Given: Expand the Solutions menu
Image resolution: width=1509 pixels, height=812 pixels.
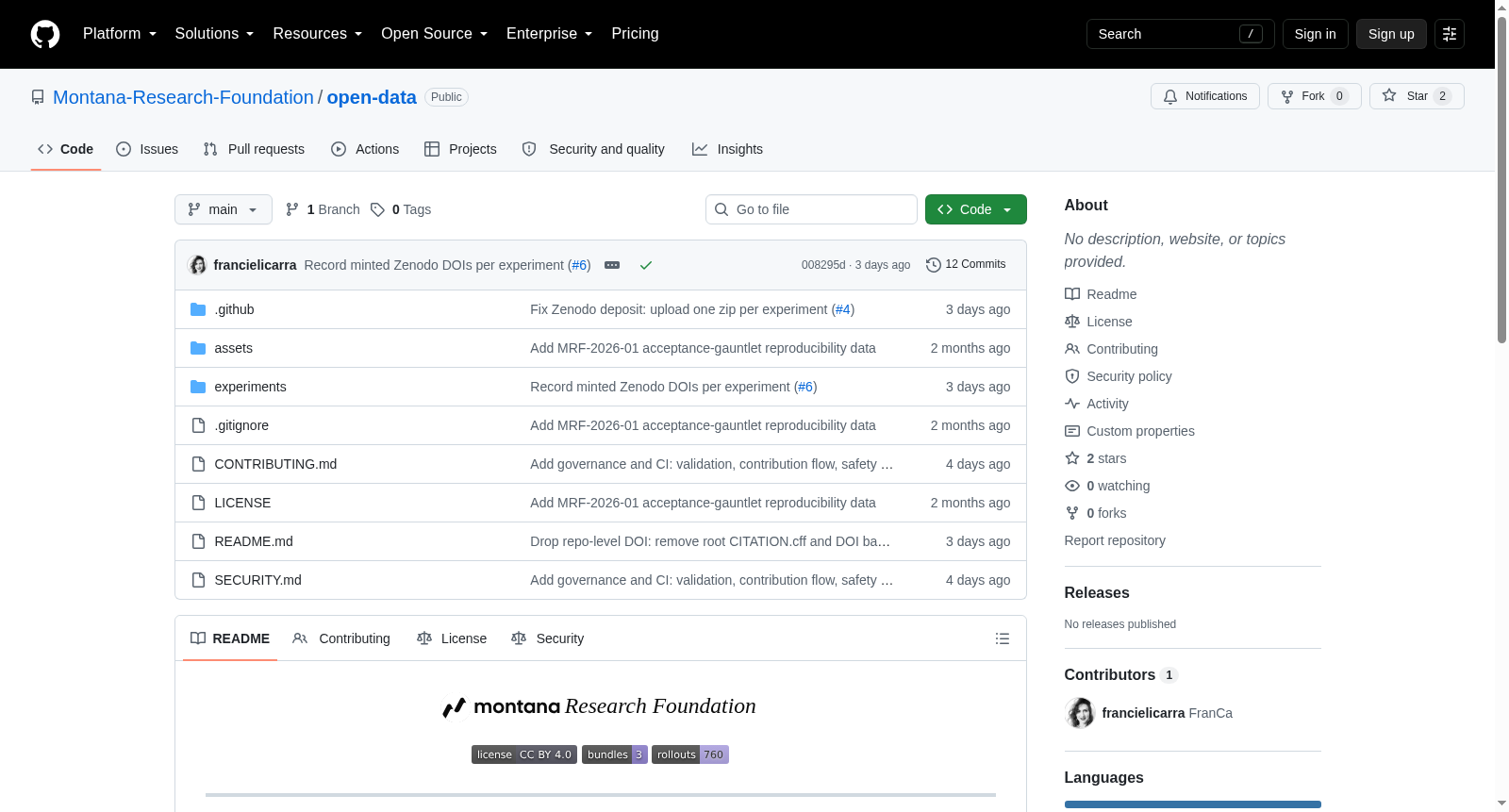Looking at the screenshot, I should (214, 34).
